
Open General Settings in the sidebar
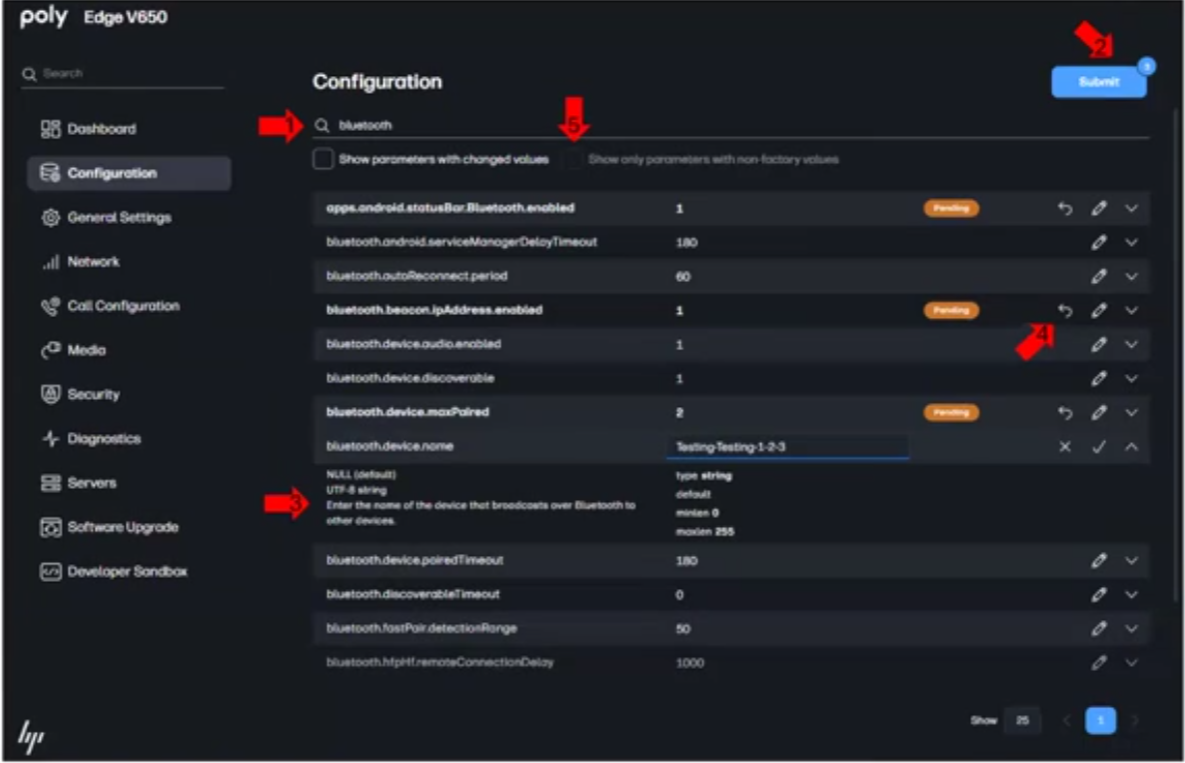pyautogui.click(x=128, y=218)
